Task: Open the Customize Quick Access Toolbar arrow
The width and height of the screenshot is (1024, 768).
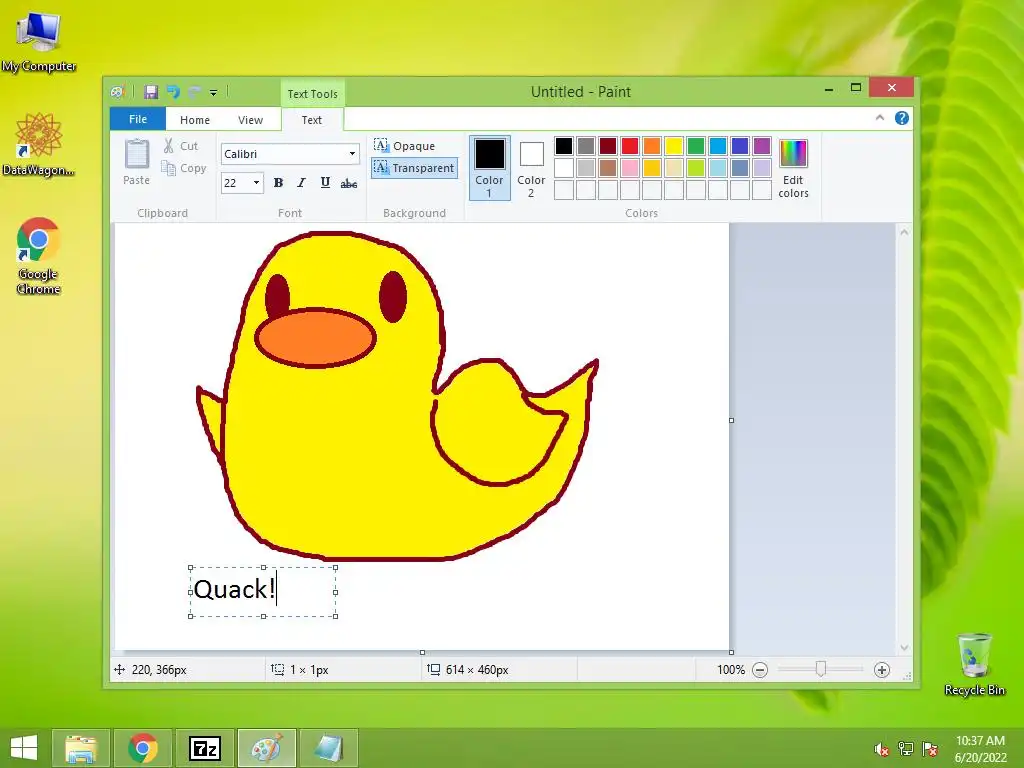Action: [214, 93]
